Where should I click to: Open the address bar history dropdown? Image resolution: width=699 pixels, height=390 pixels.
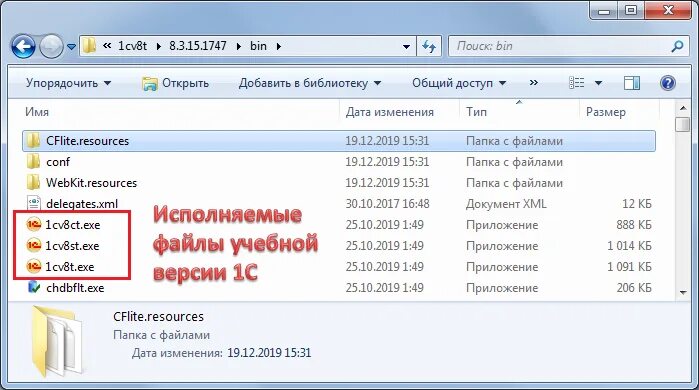click(x=406, y=46)
